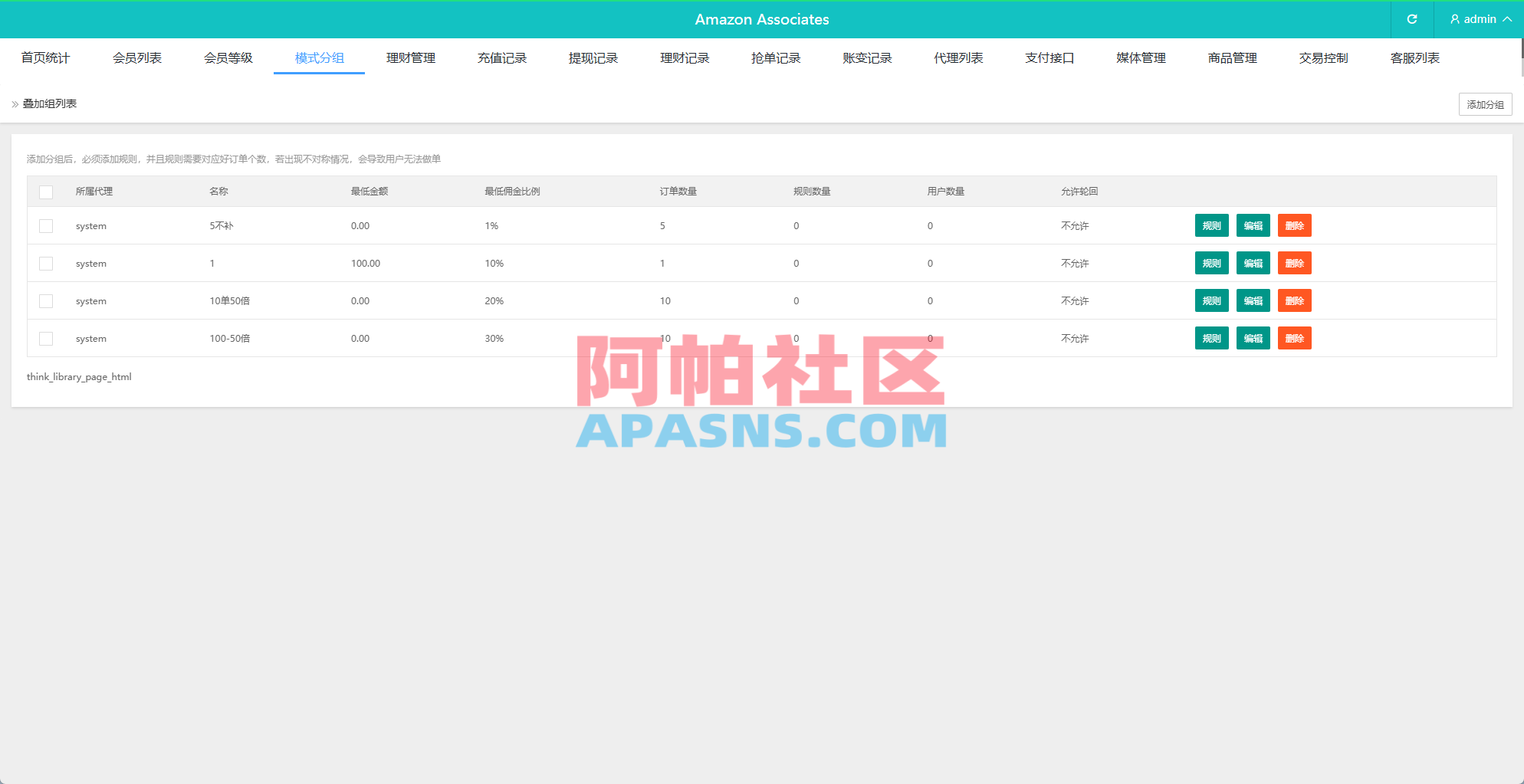Open 规则 for row 10单50倍
Viewport: 1524px width, 784px height.
(x=1211, y=301)
